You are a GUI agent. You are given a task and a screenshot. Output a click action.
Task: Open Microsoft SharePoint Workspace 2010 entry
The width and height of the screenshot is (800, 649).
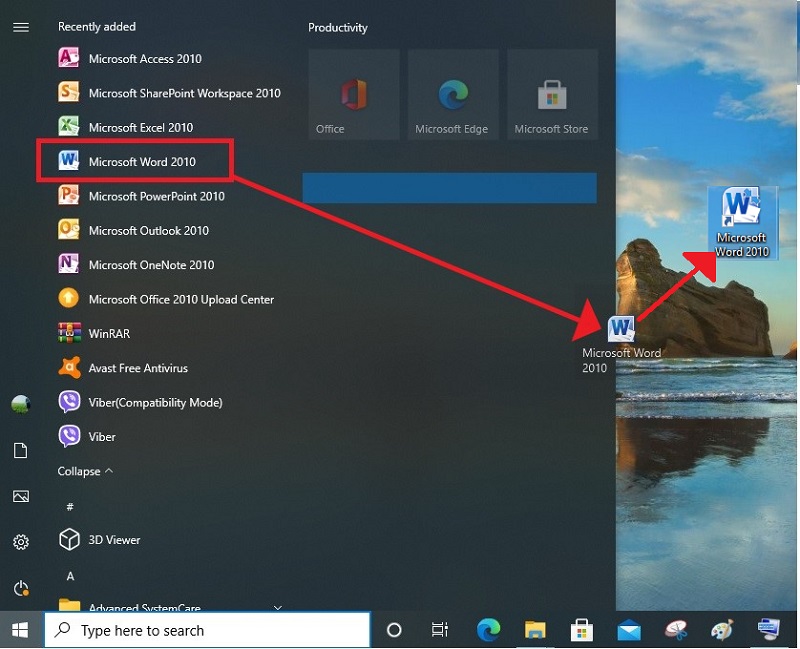184,94
